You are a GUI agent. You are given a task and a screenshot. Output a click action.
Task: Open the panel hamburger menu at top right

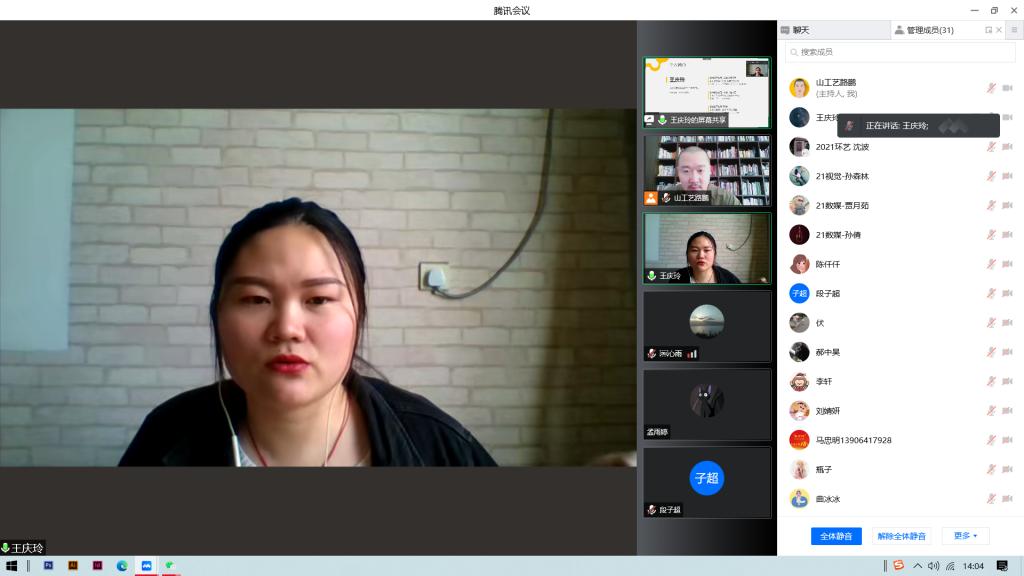click(x=1013, y=30)
